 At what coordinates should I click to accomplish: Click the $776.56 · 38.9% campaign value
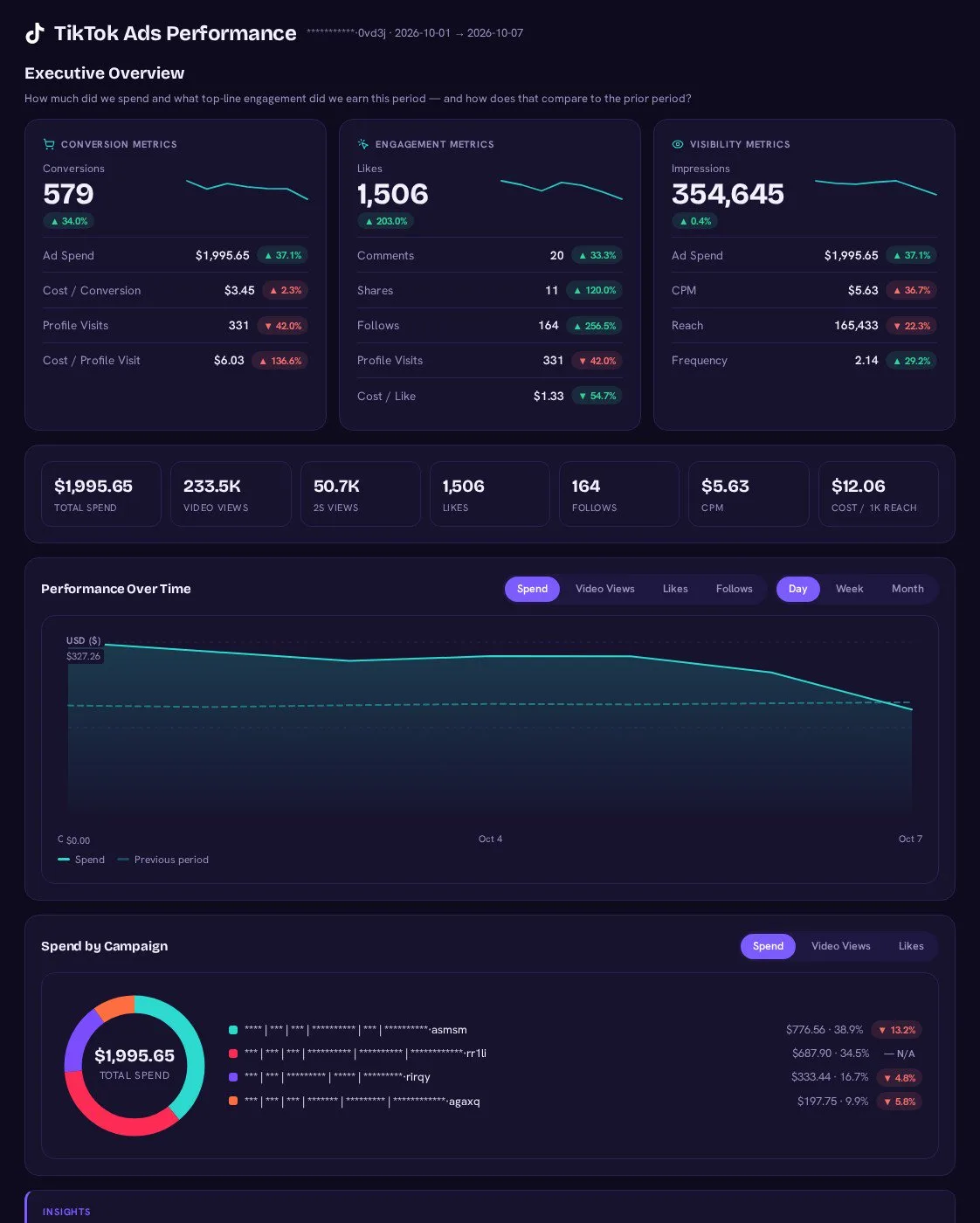point(825,1030)
